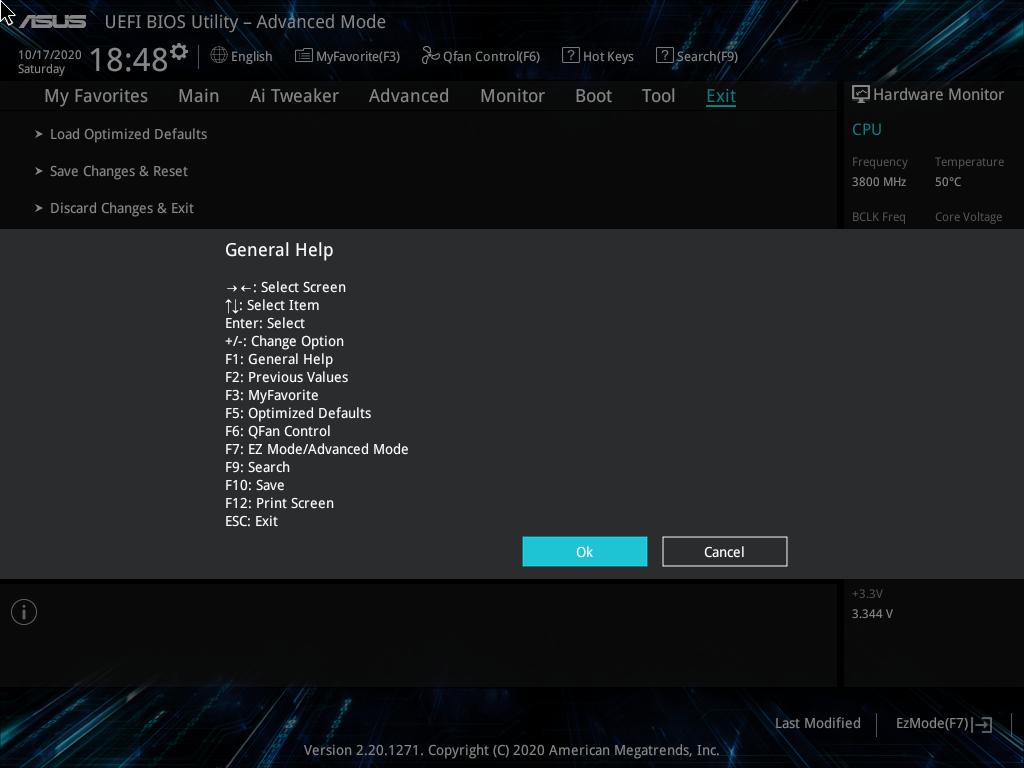
Task: Click the settings gear beside the clock
Action: [179, 52]
